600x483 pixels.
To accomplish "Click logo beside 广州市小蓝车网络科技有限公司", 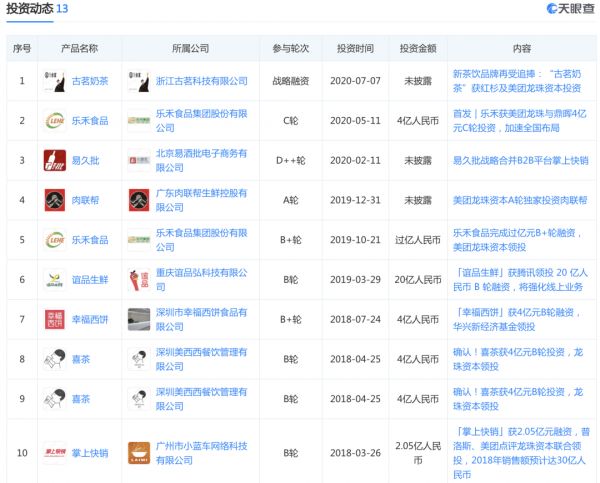I will pos(138,452).
